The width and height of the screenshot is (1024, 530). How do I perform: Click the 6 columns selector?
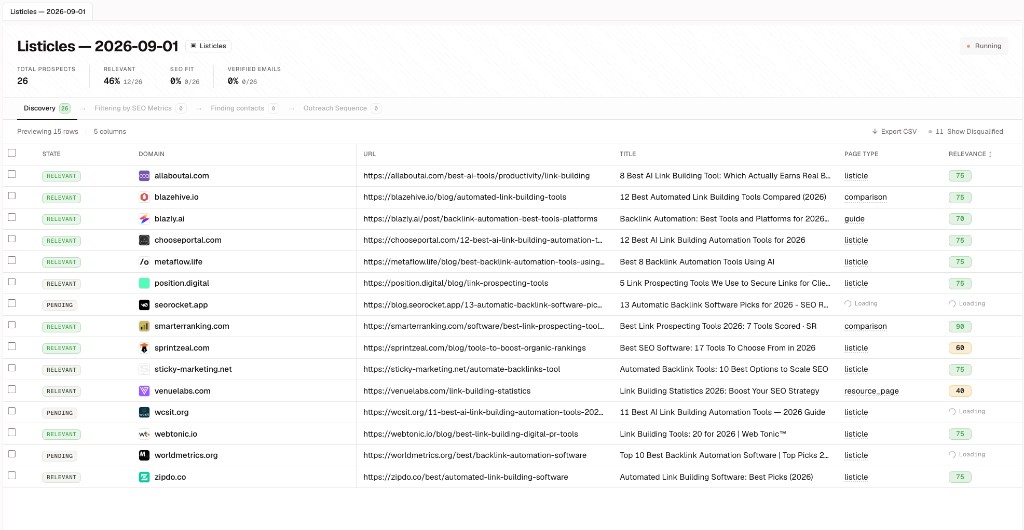(110, 131)
